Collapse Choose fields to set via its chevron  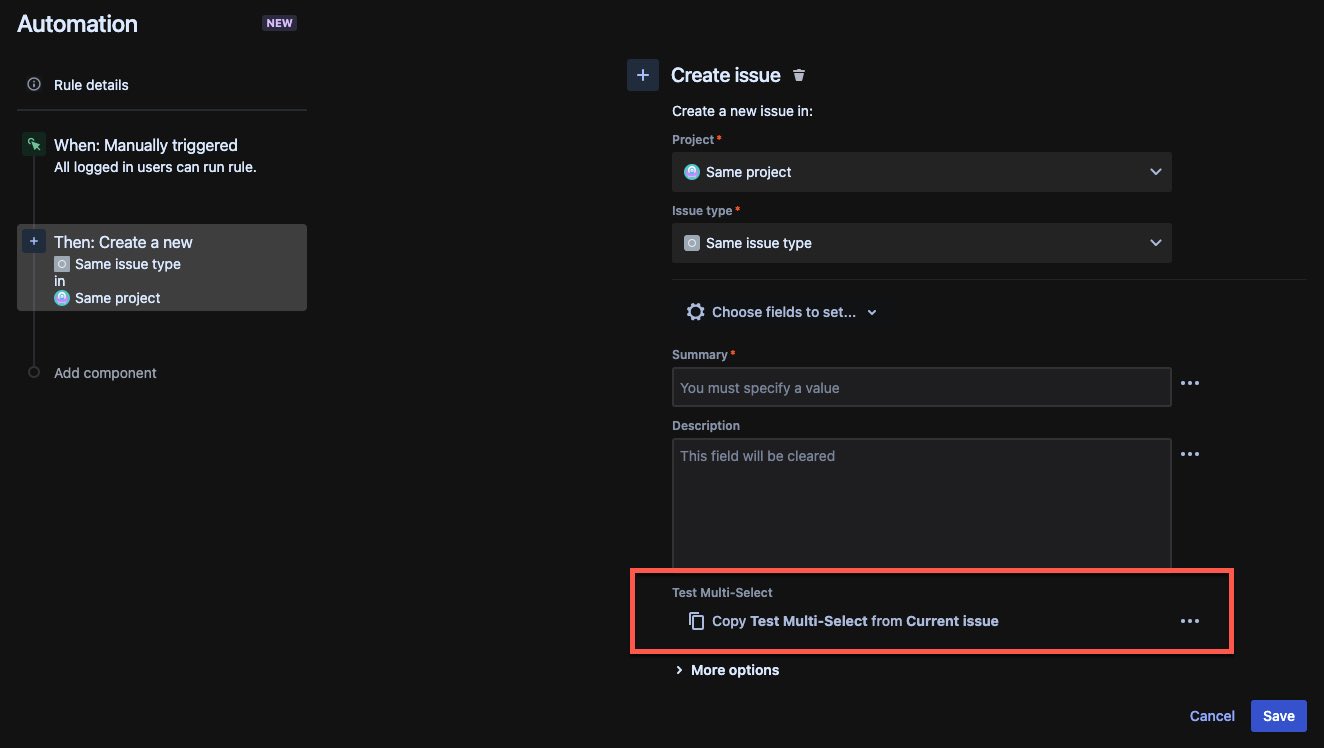pyautogui.click(x=871, y=312)
